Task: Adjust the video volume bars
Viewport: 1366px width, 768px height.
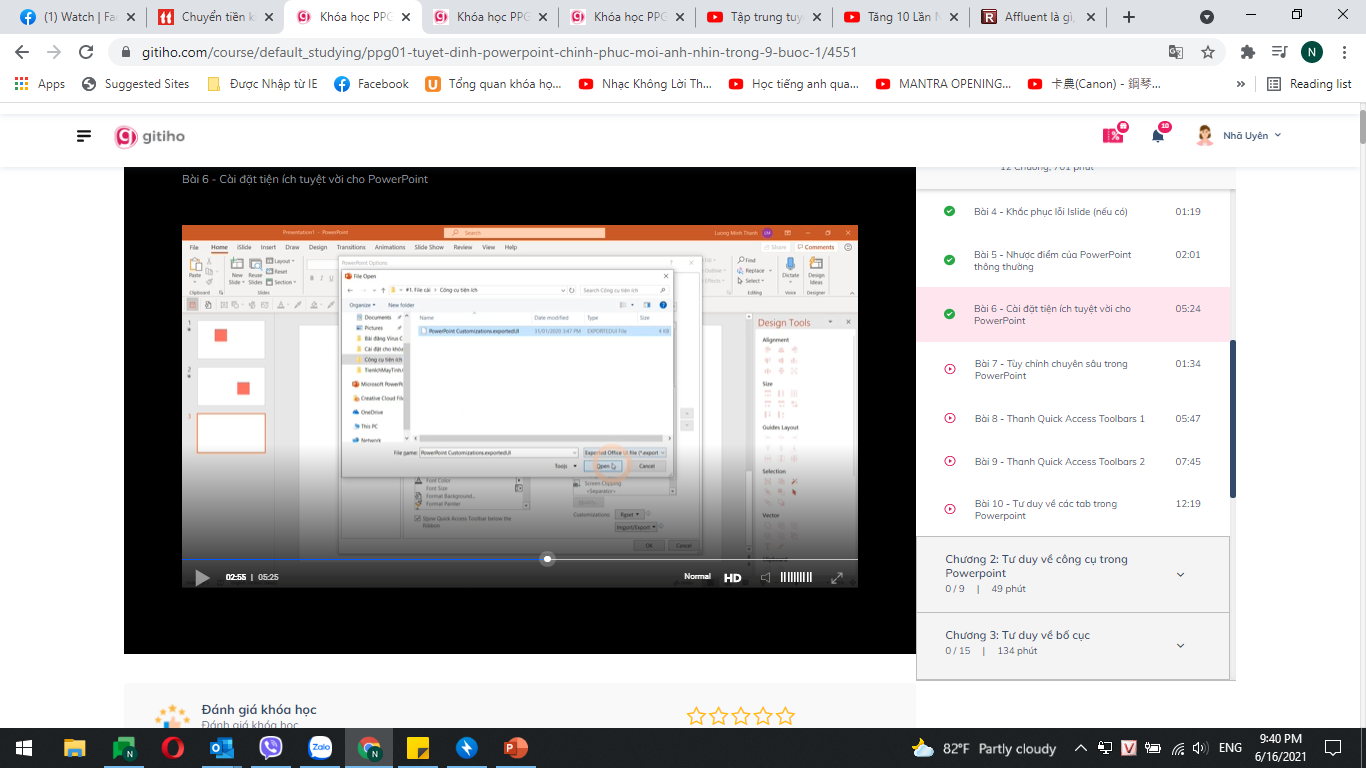Action: point(796,577)
